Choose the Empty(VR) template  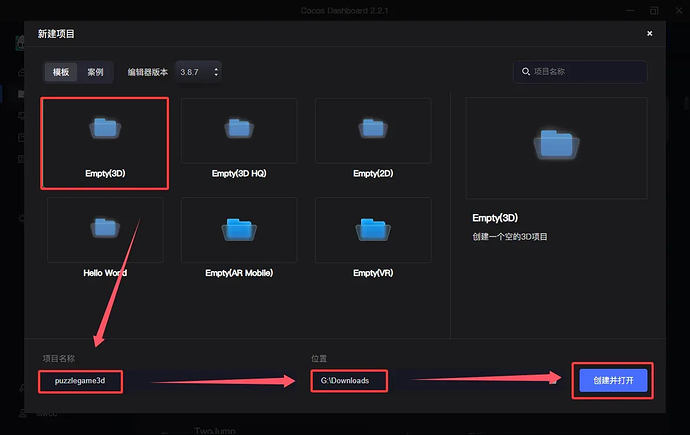[373, 239]
